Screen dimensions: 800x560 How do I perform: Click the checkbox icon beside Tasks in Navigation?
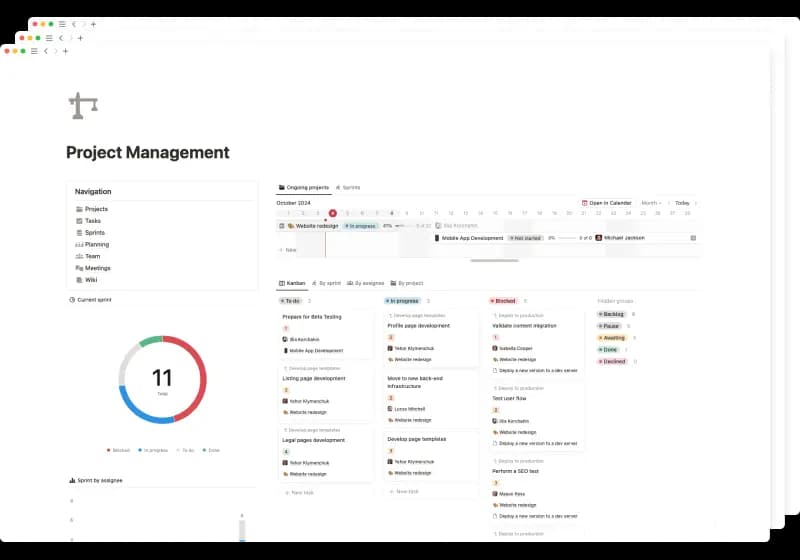(79, 221)
